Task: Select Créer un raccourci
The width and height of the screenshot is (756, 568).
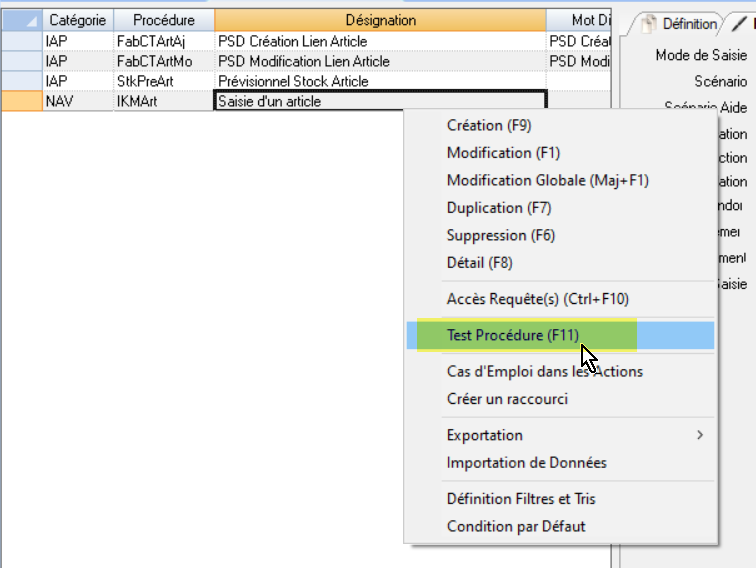Action: click(x=507, y=399)
